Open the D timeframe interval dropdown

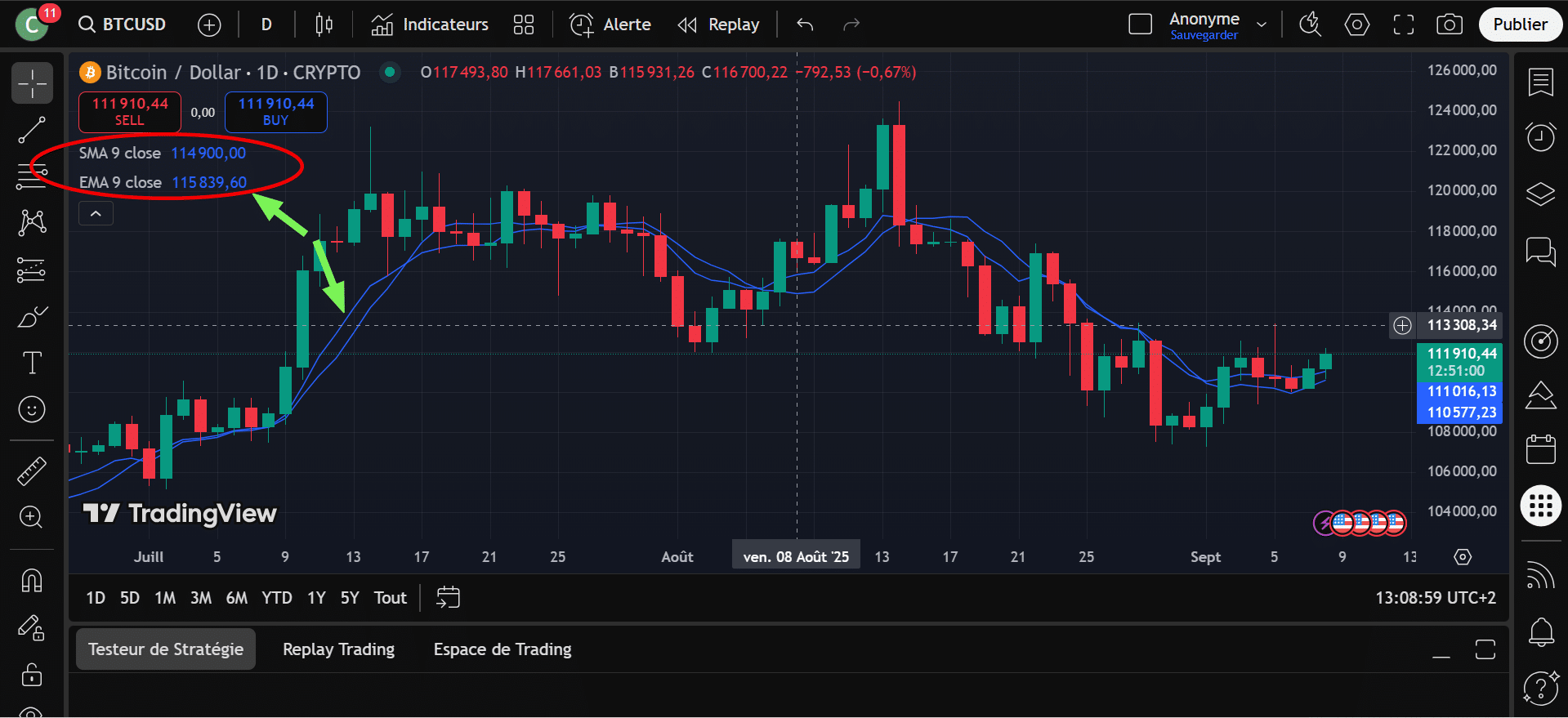click(266, 25)
